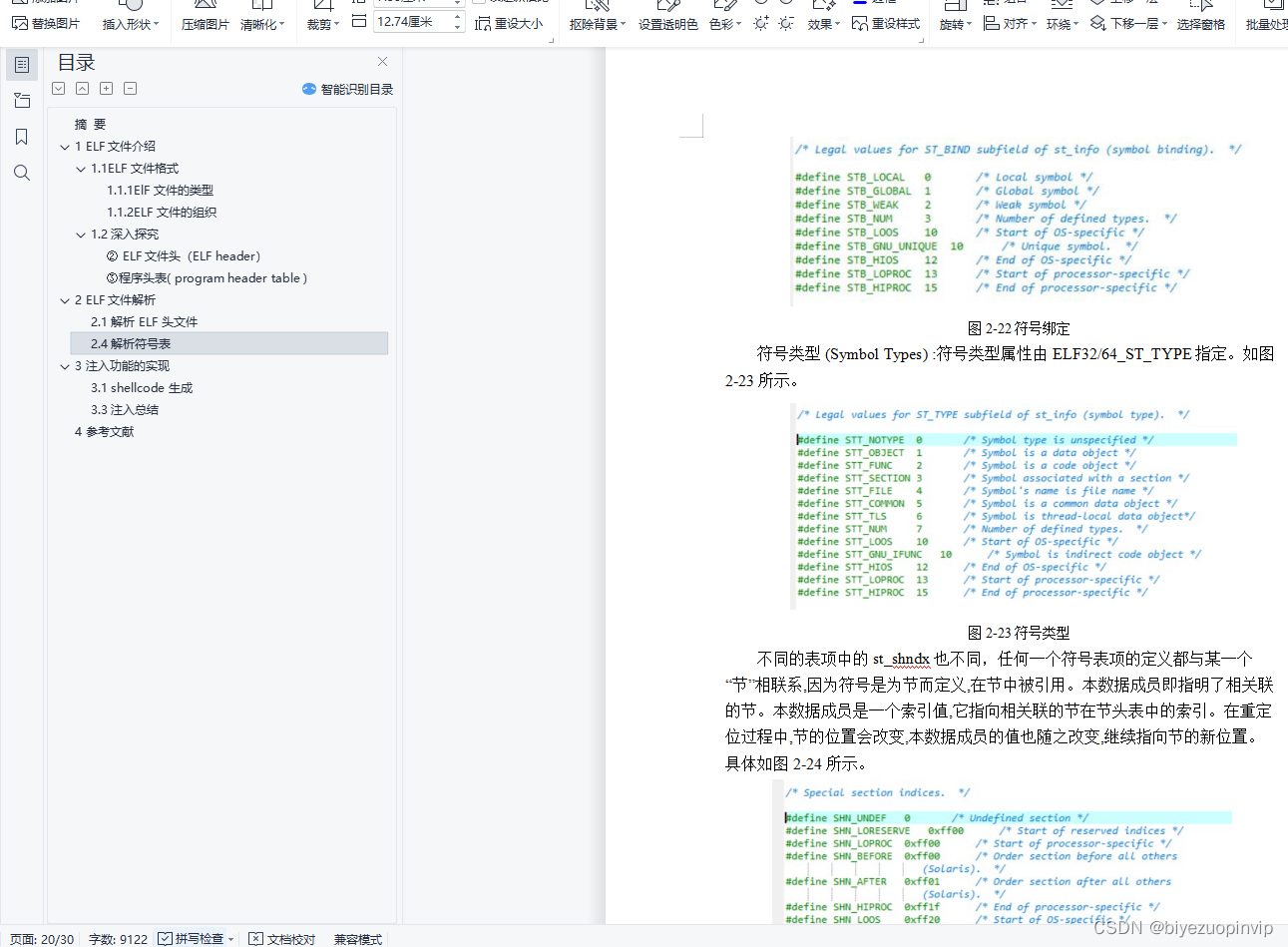This screenshot has width=1288, height=947.
Task: Go to 4 参考文献 heading
Action: [104, 431]
